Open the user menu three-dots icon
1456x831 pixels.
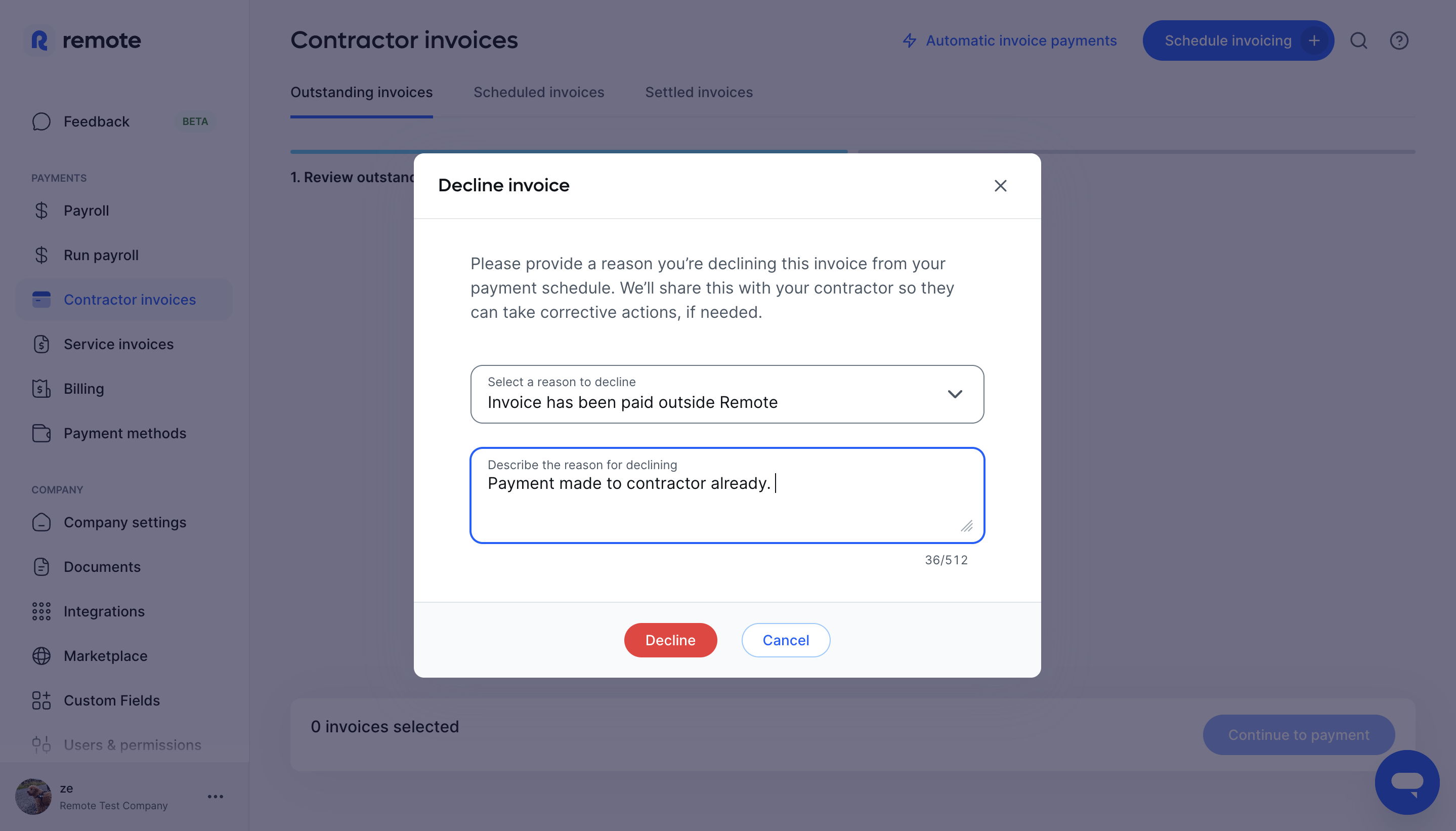[215, 796]
